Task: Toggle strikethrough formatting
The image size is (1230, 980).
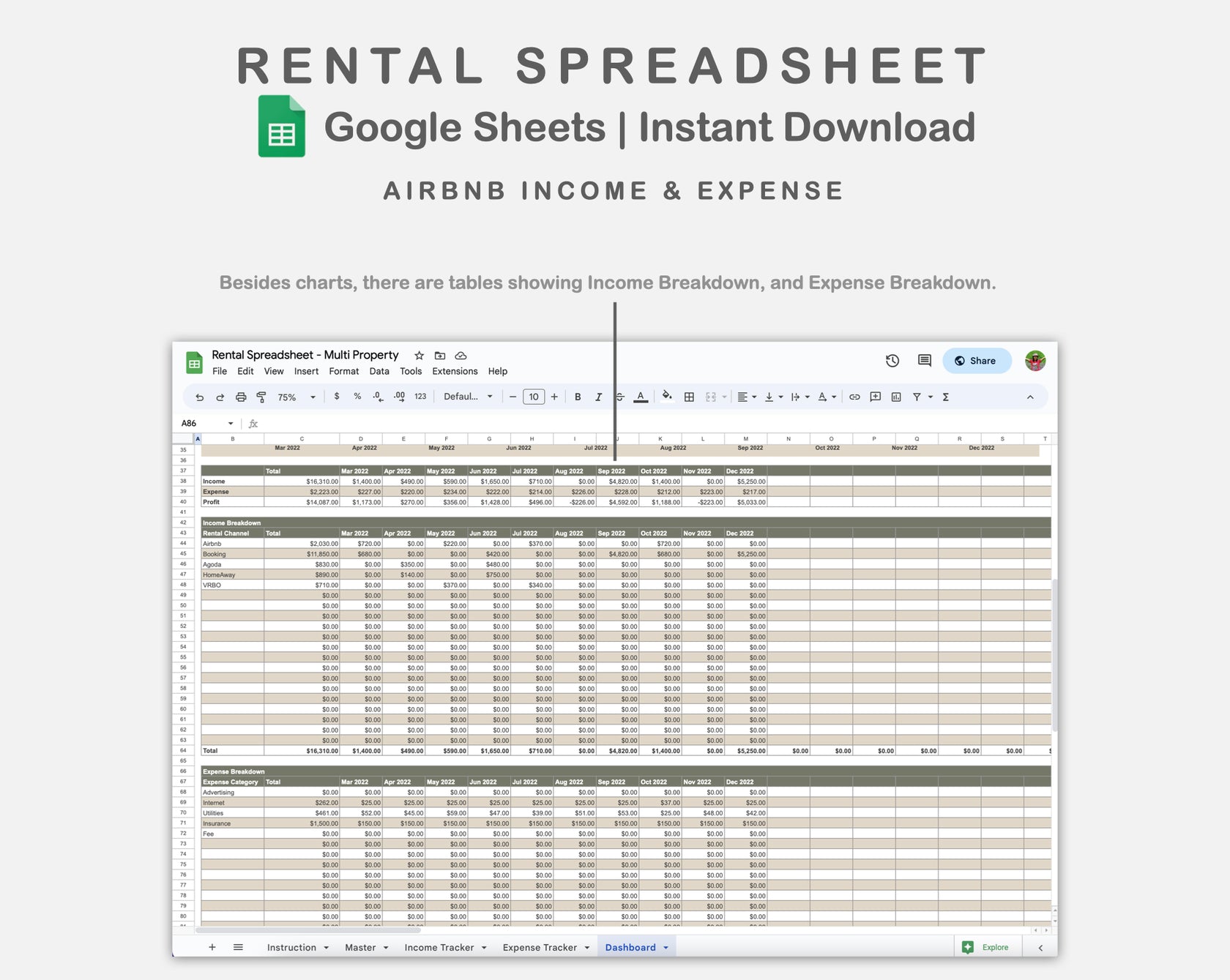Action: [x=620, y=397]
